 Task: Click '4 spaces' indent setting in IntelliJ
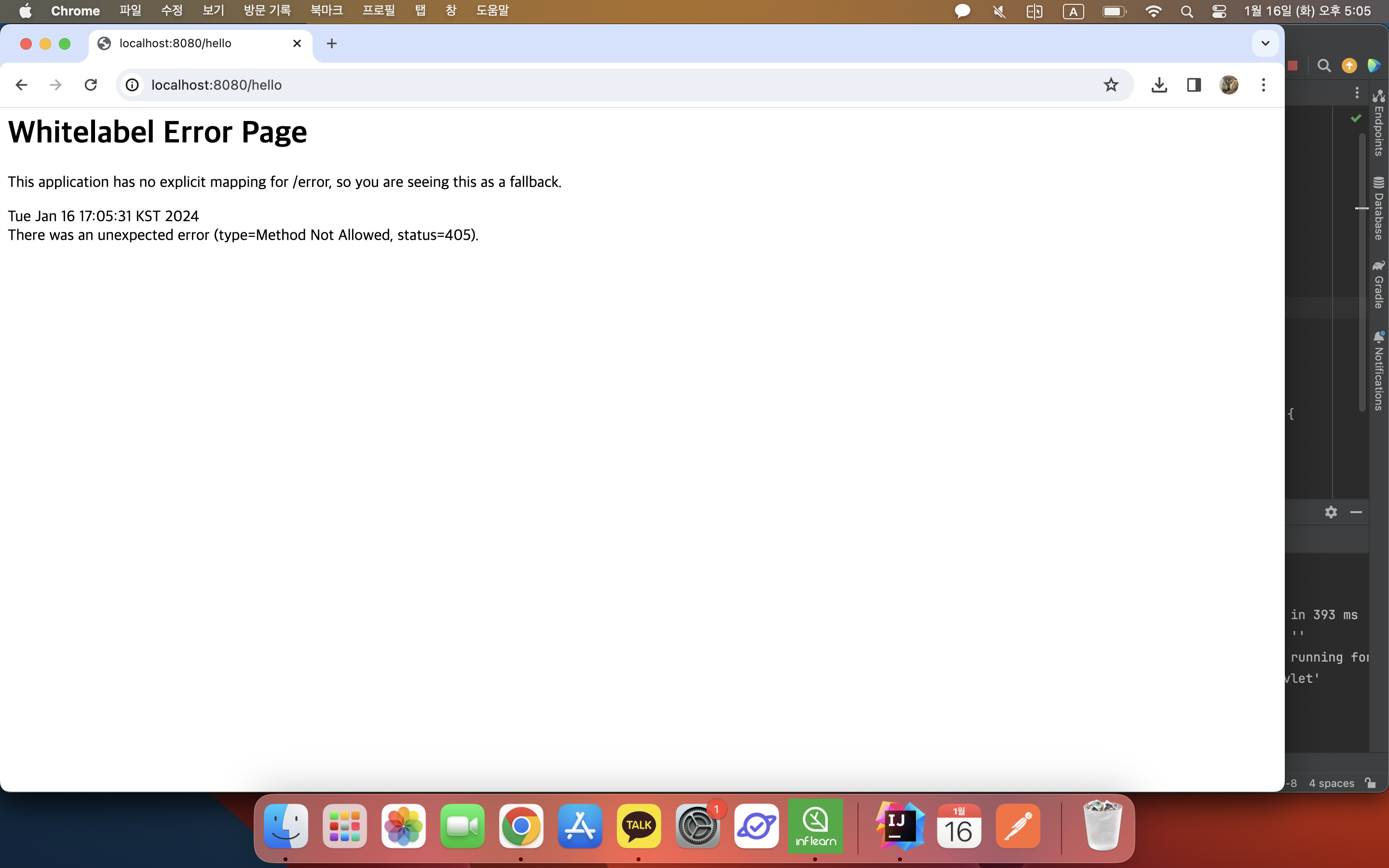1331,783
